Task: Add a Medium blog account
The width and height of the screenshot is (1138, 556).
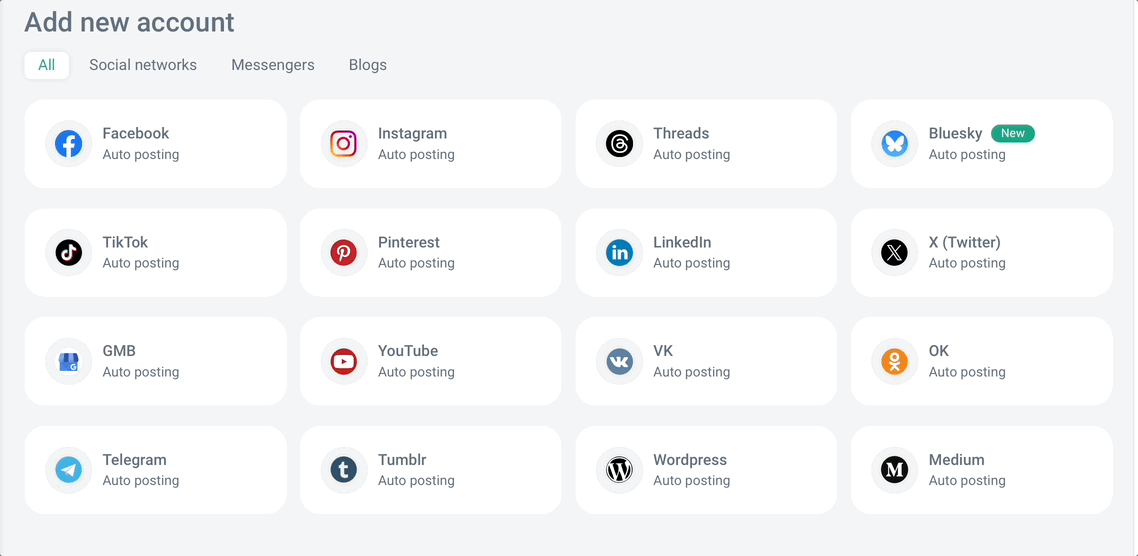Action: (x=981, y=470)
